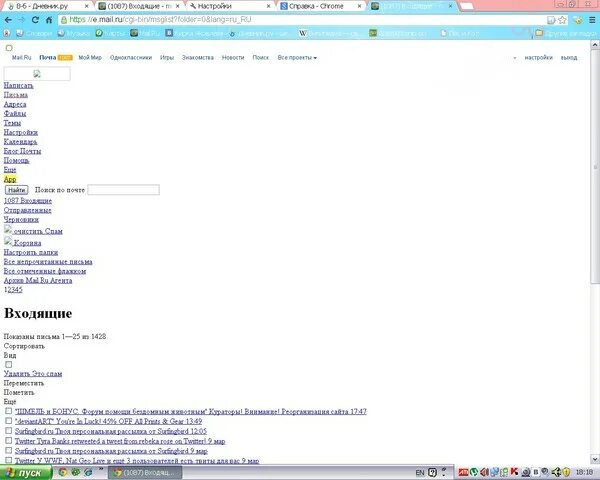Check the ШМЕЛЬ и БОНУС email checkbox

point(8,411)
